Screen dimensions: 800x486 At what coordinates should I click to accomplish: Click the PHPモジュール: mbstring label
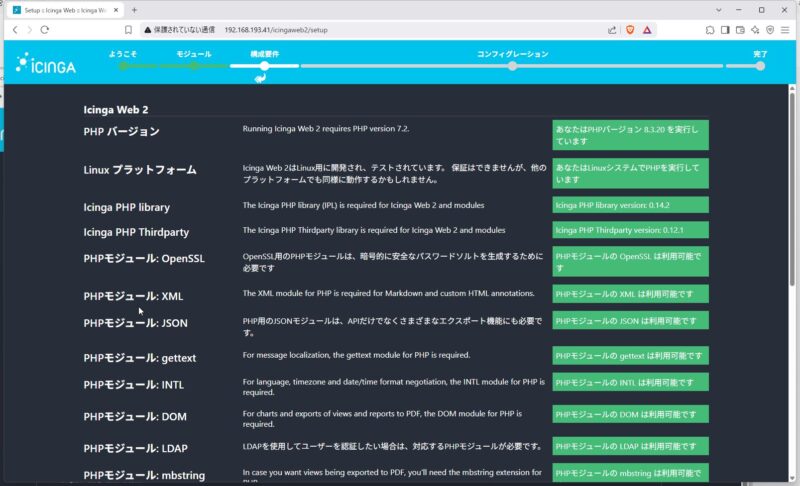pos(144,475)
